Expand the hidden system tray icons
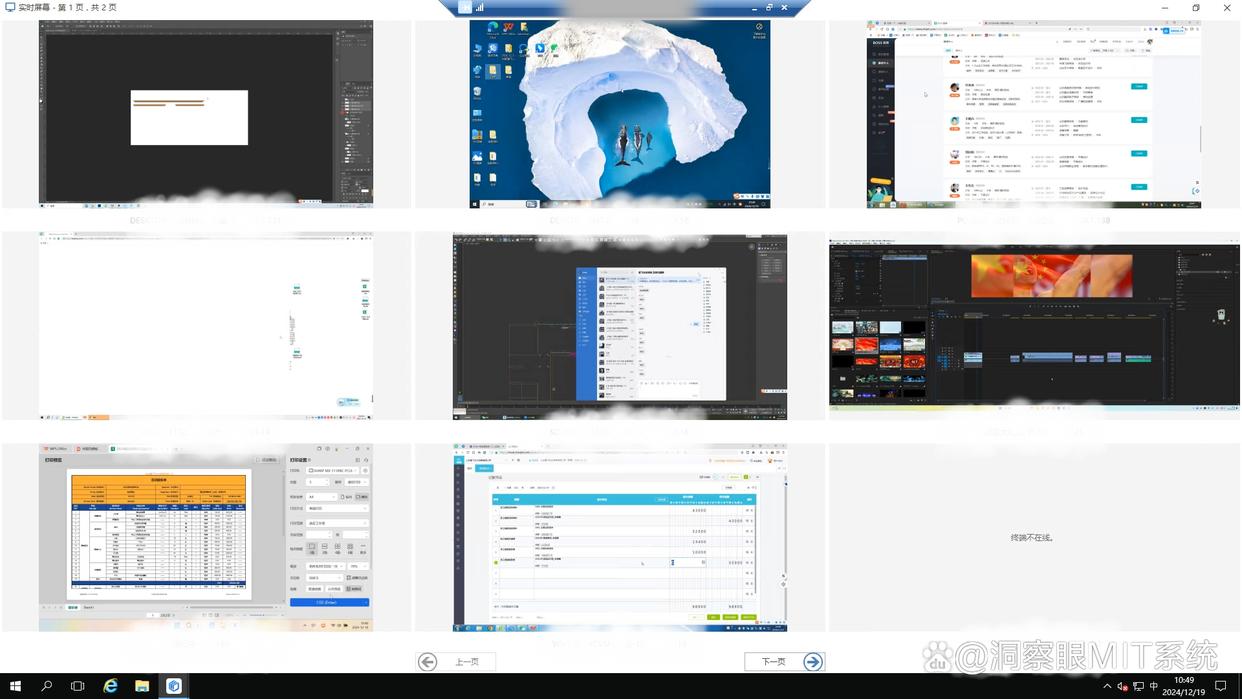The height and width of the screenshot is (699, 1242). [1106, 687]
